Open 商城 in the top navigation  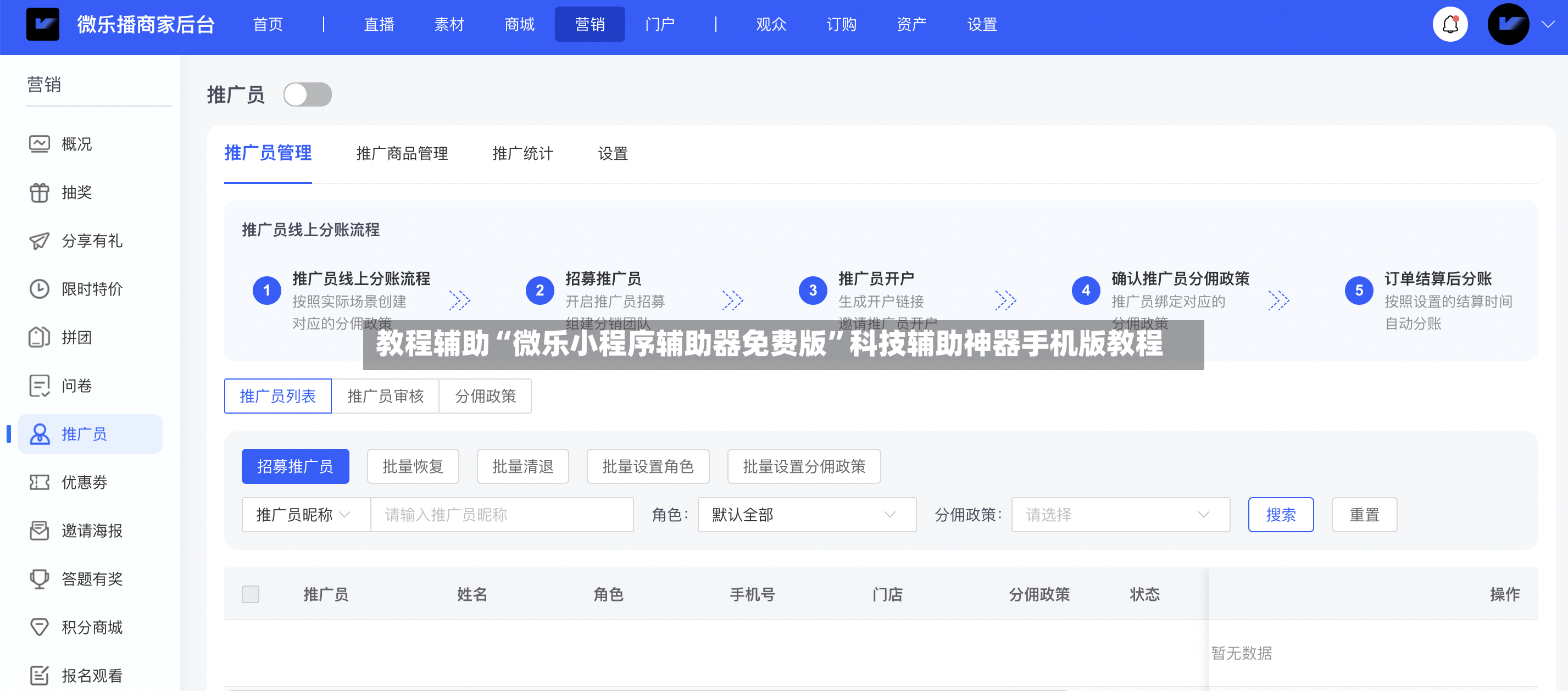click(x=519, y=24)
